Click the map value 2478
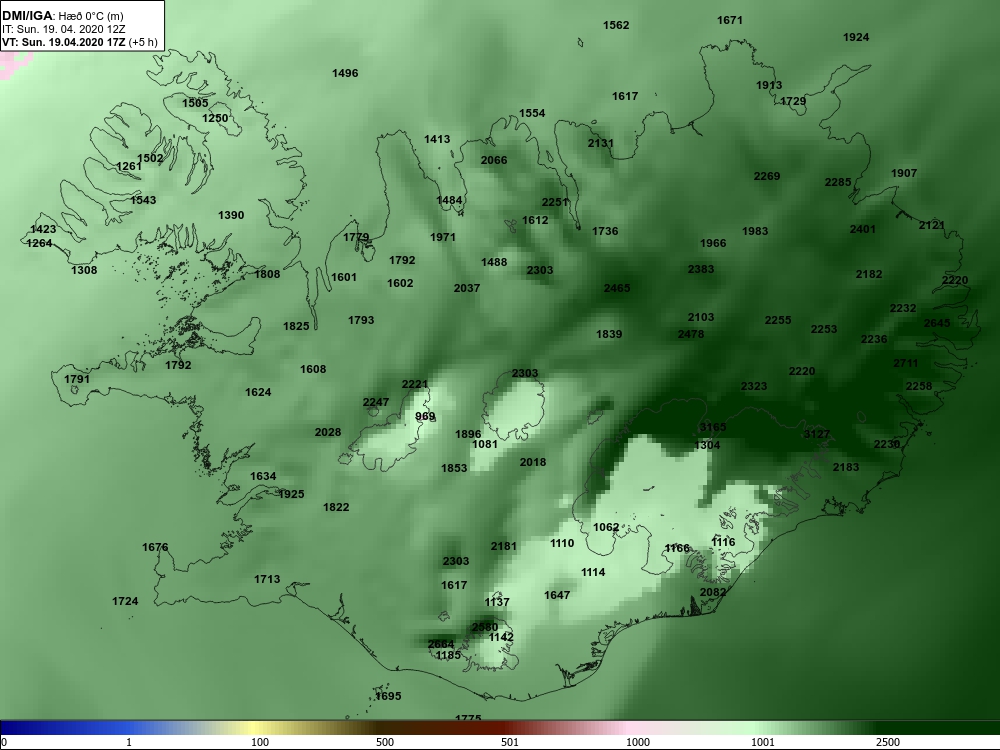The width and height of the screenshot is (1000, 750). click(x=691, y=334)
